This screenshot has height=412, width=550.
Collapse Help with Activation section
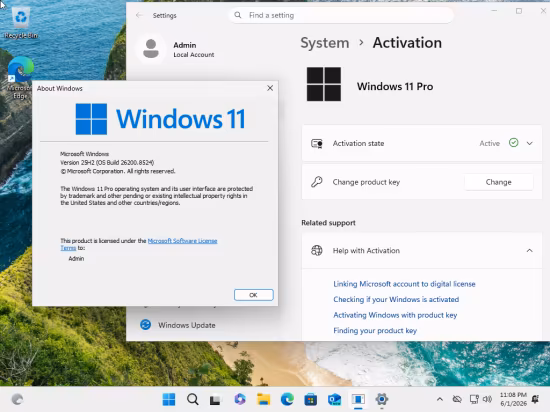point(530,250)
